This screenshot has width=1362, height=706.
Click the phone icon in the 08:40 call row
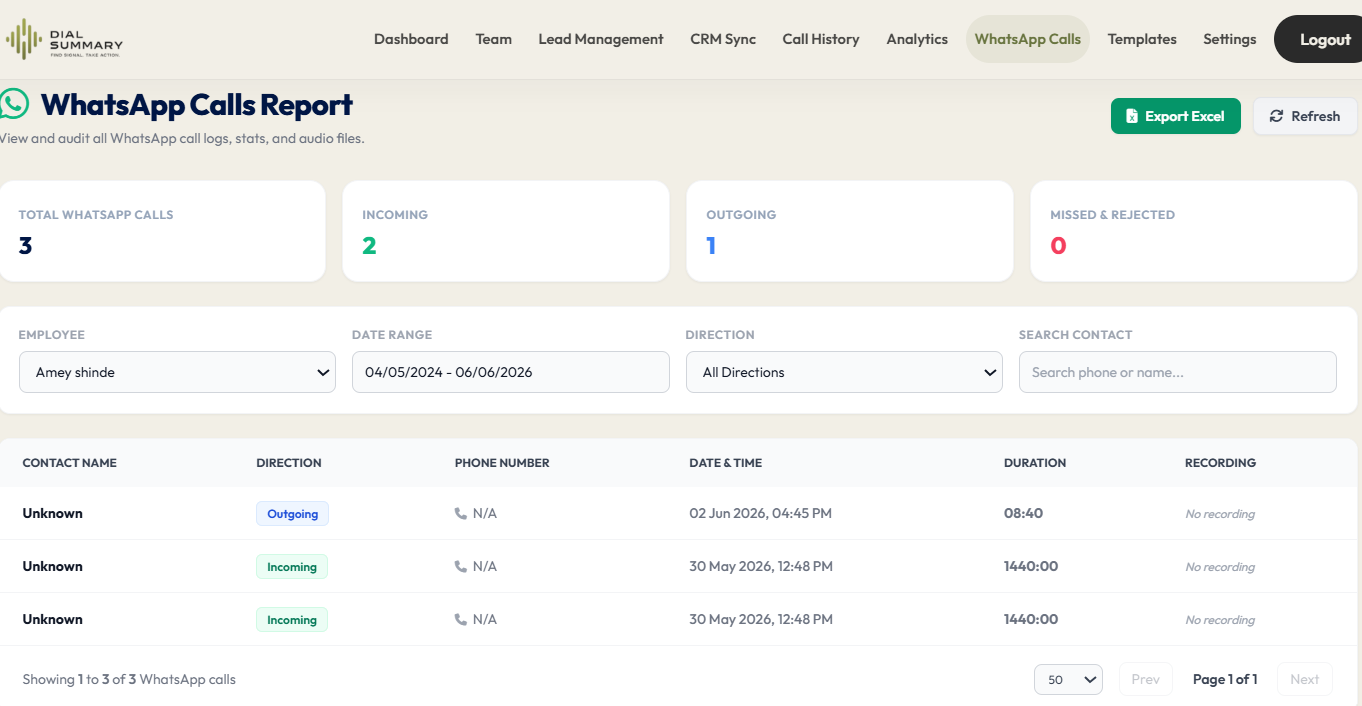(461, 513)
